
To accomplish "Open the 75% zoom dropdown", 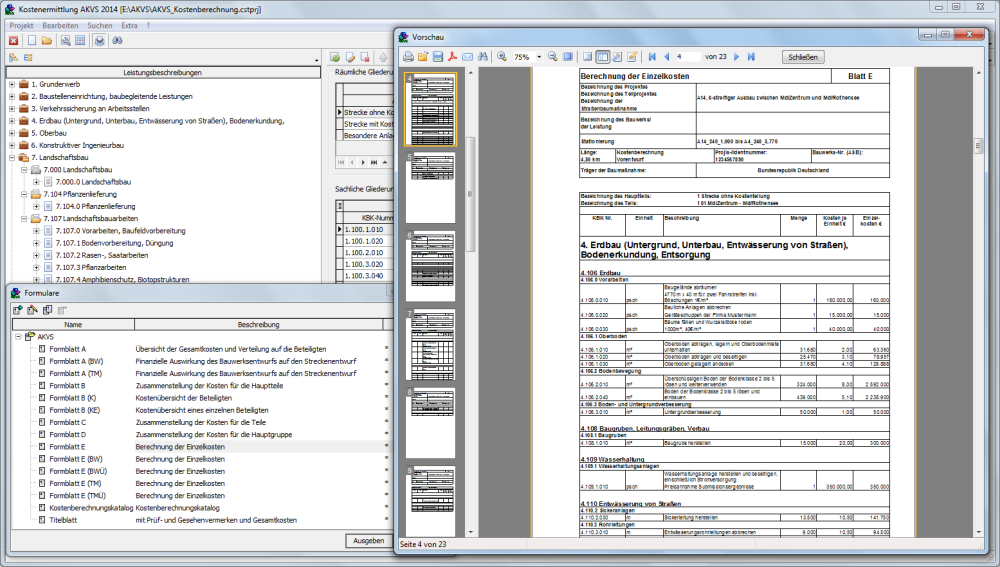I will pos(539,57).
